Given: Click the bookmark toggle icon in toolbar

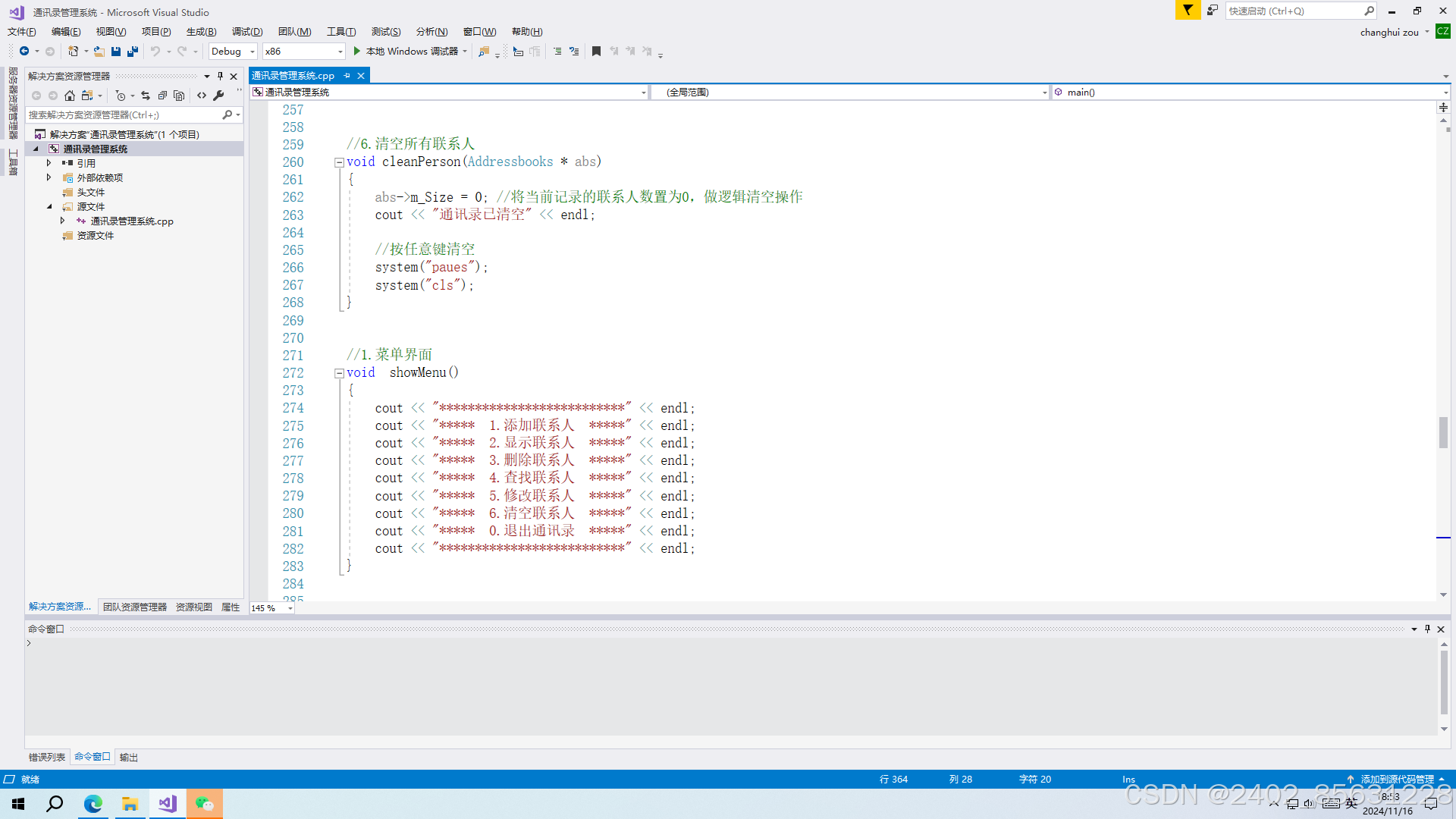Looking at the screenshot, I should point(596,52).
